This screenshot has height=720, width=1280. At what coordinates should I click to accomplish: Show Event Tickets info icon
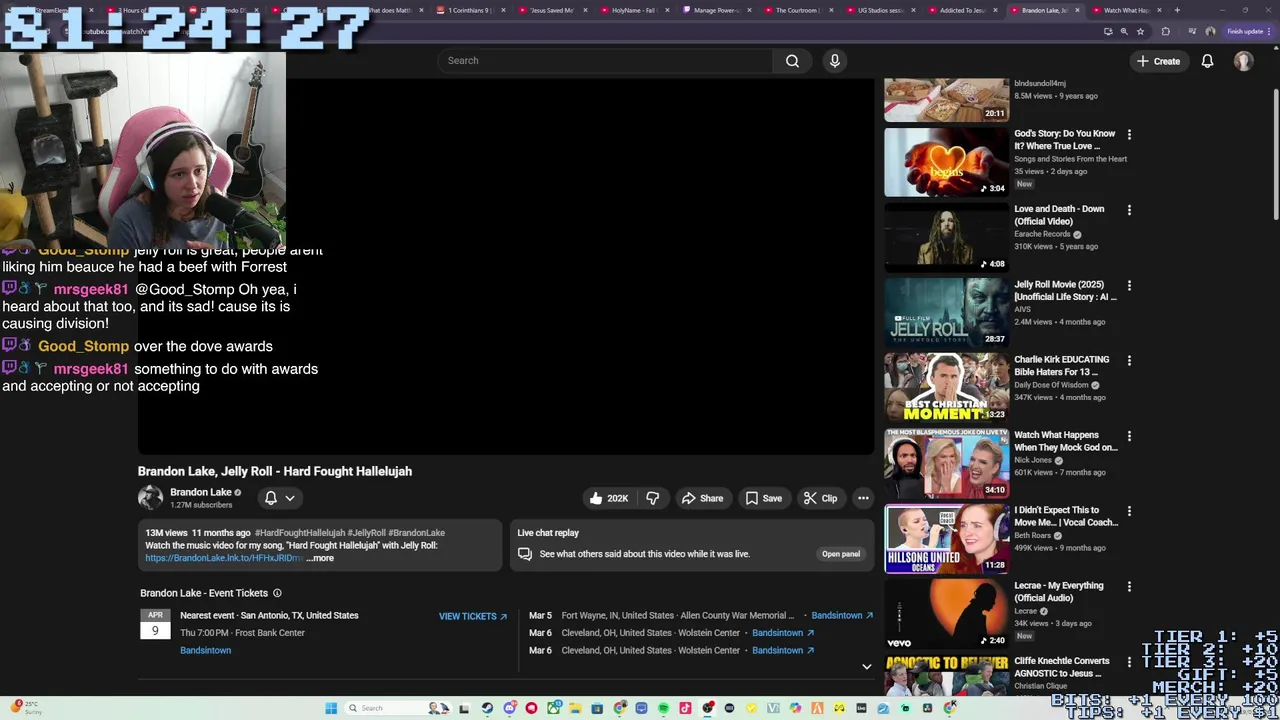(x=277, y=593)
